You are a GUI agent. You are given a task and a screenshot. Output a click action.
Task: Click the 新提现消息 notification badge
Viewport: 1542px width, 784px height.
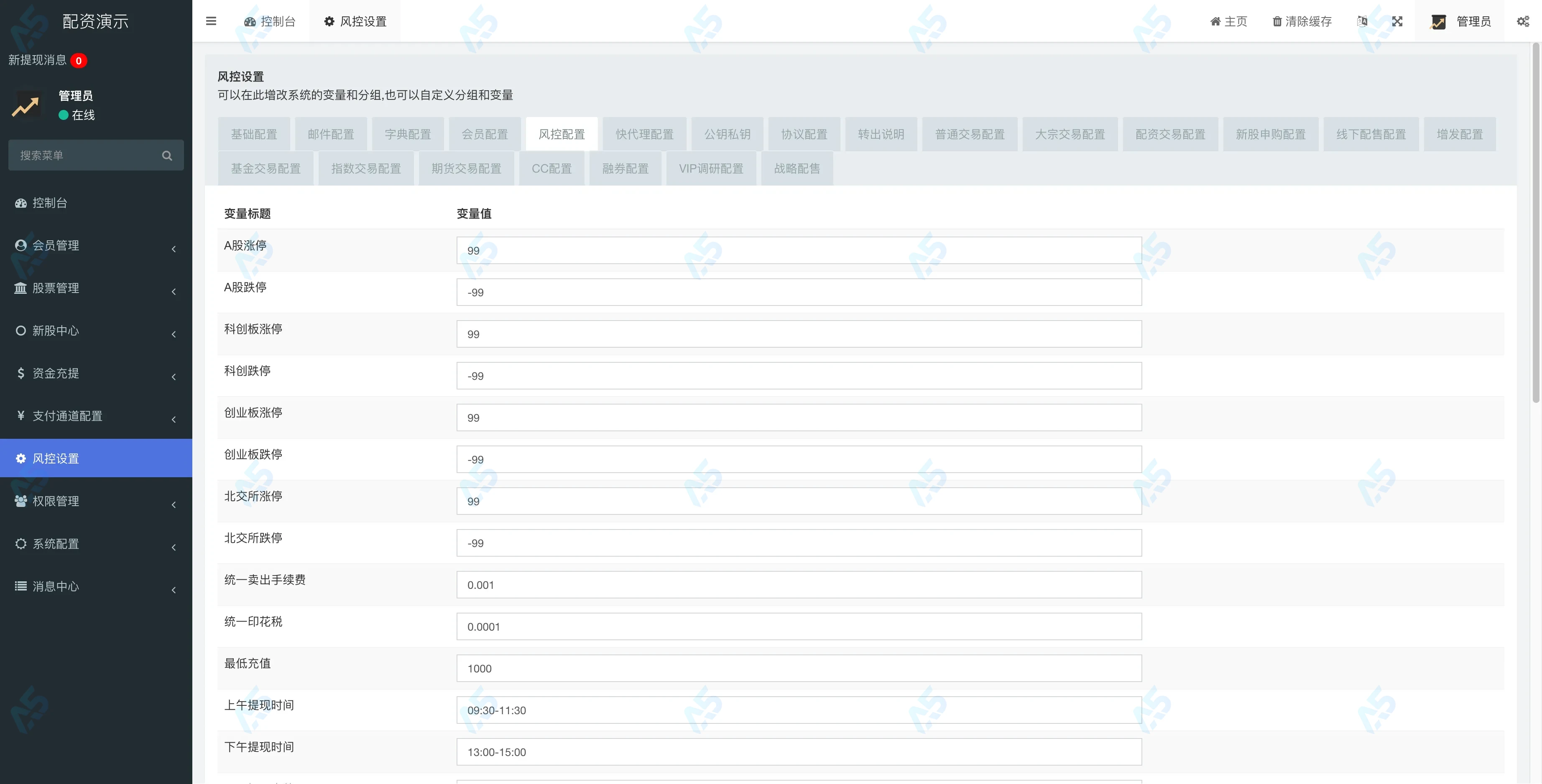(79, 61)
